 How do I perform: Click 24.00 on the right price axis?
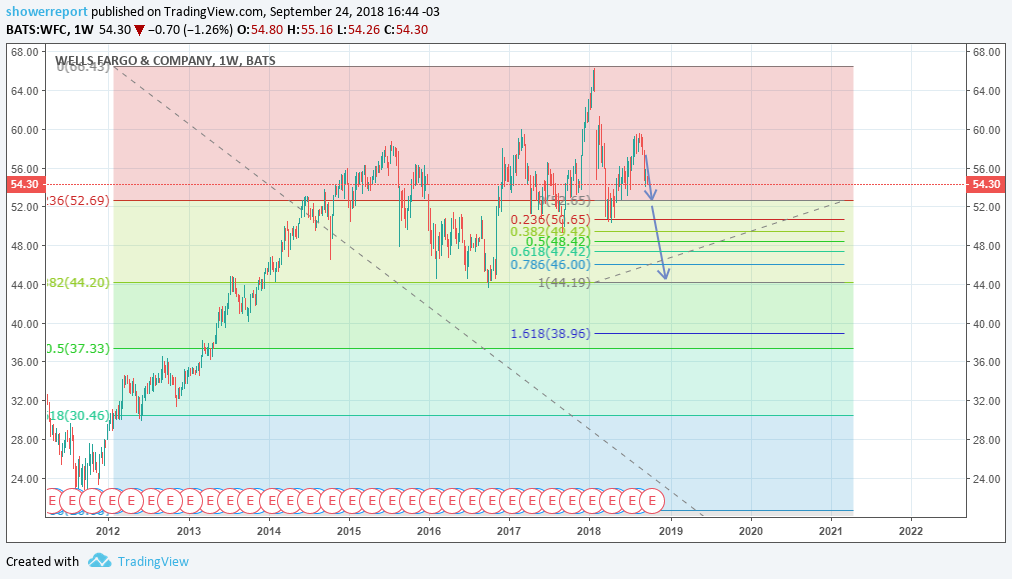(x=987, y=479)
